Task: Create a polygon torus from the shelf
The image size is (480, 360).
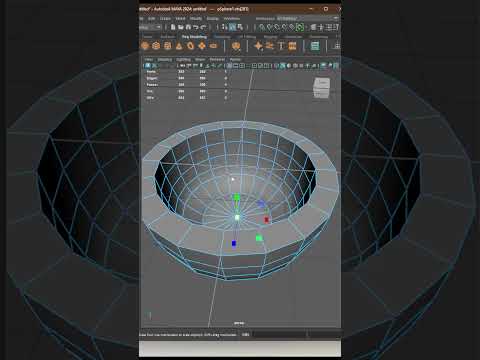Action: pyautogui.click(x=190, y=46)
